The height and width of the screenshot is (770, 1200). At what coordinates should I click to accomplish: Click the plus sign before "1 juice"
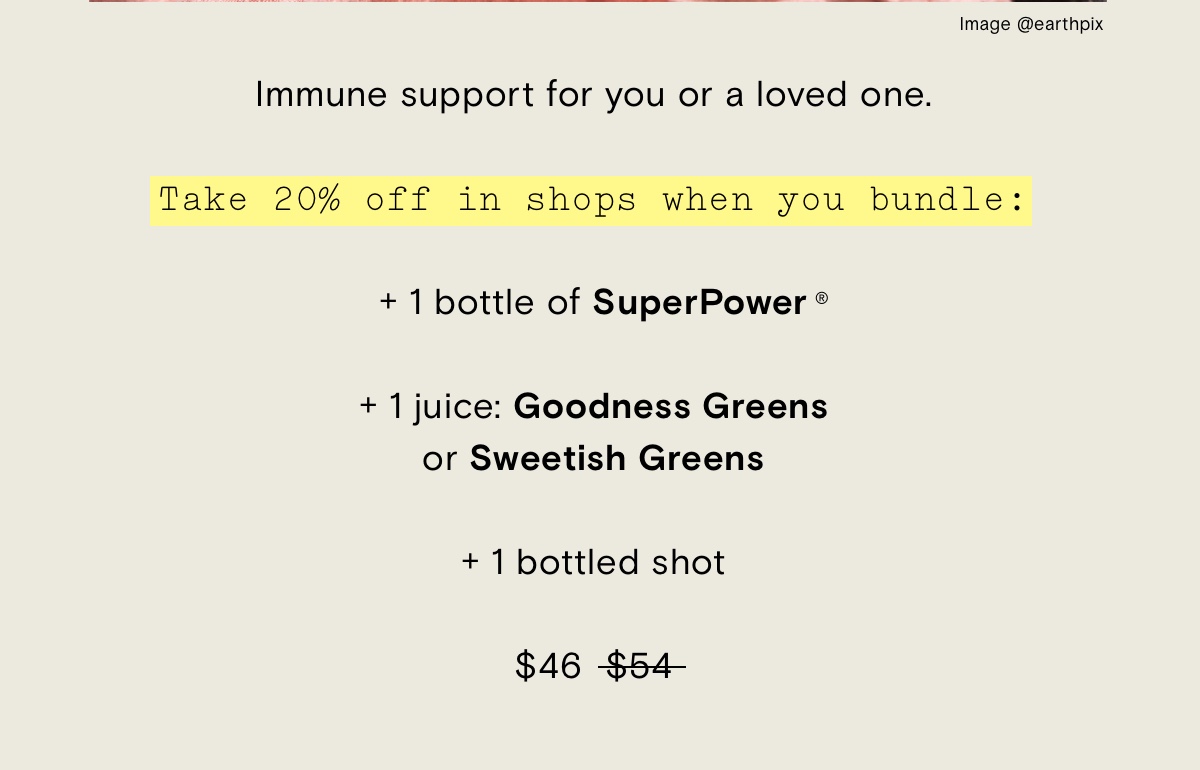[x=368, y=405]
